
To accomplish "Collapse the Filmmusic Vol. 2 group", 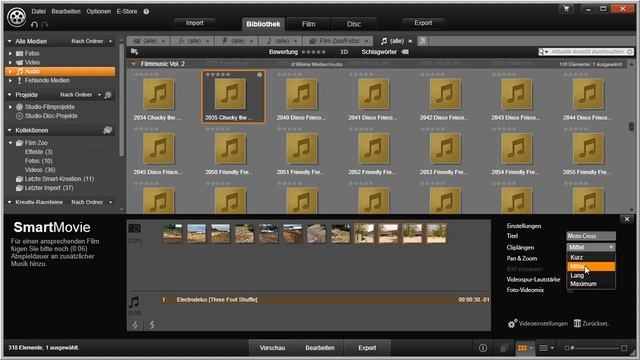I will [133, 64].
